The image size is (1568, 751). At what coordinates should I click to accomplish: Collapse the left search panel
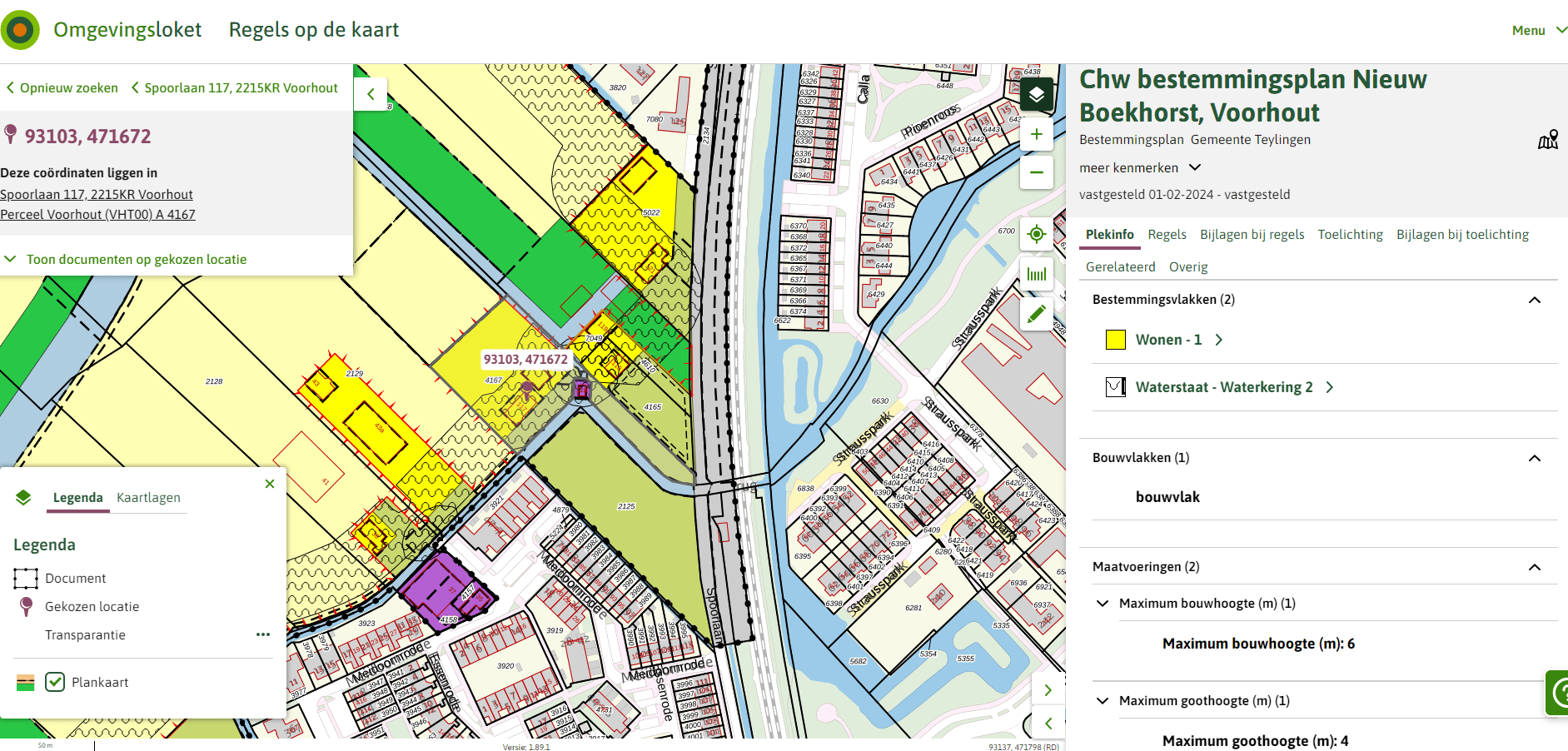[x=371, y=94]
